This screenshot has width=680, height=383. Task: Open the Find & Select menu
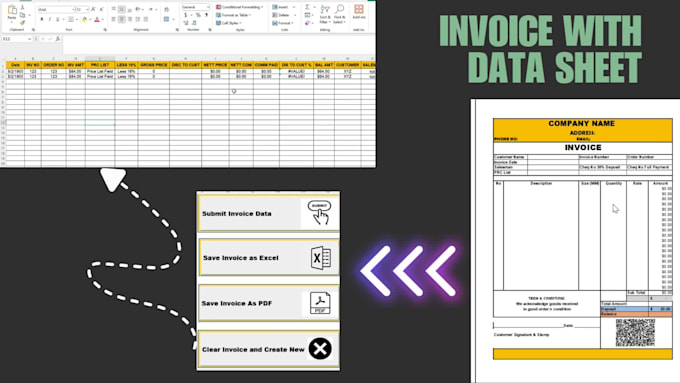[340, 14]
